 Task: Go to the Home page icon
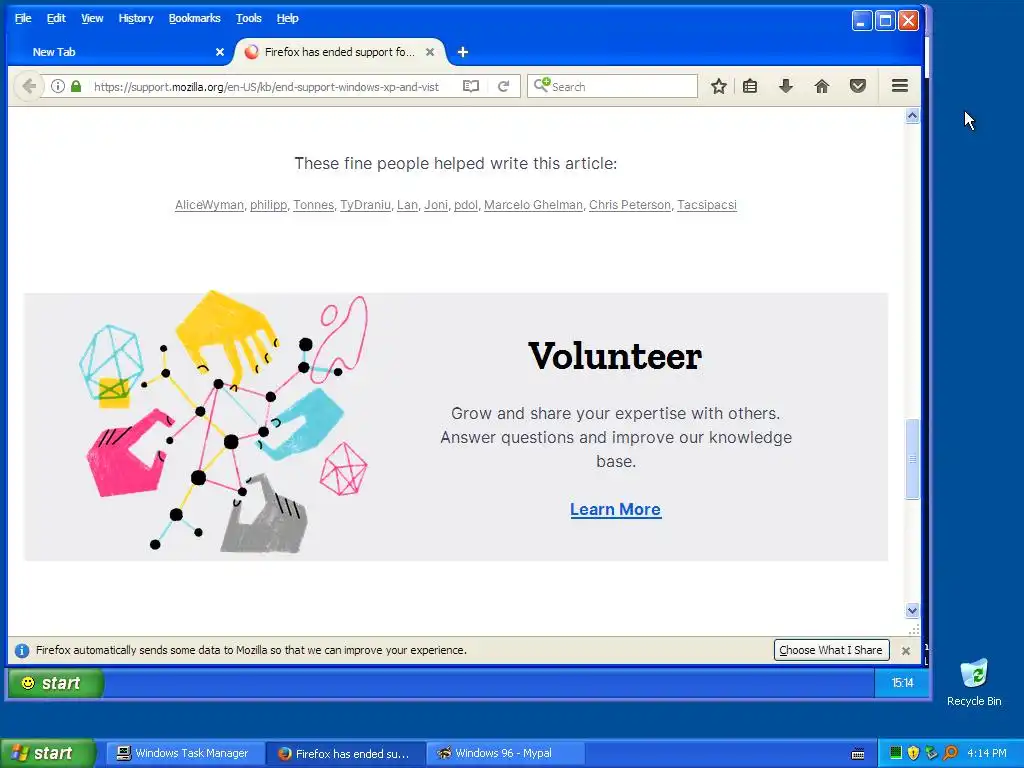[822, 86]
